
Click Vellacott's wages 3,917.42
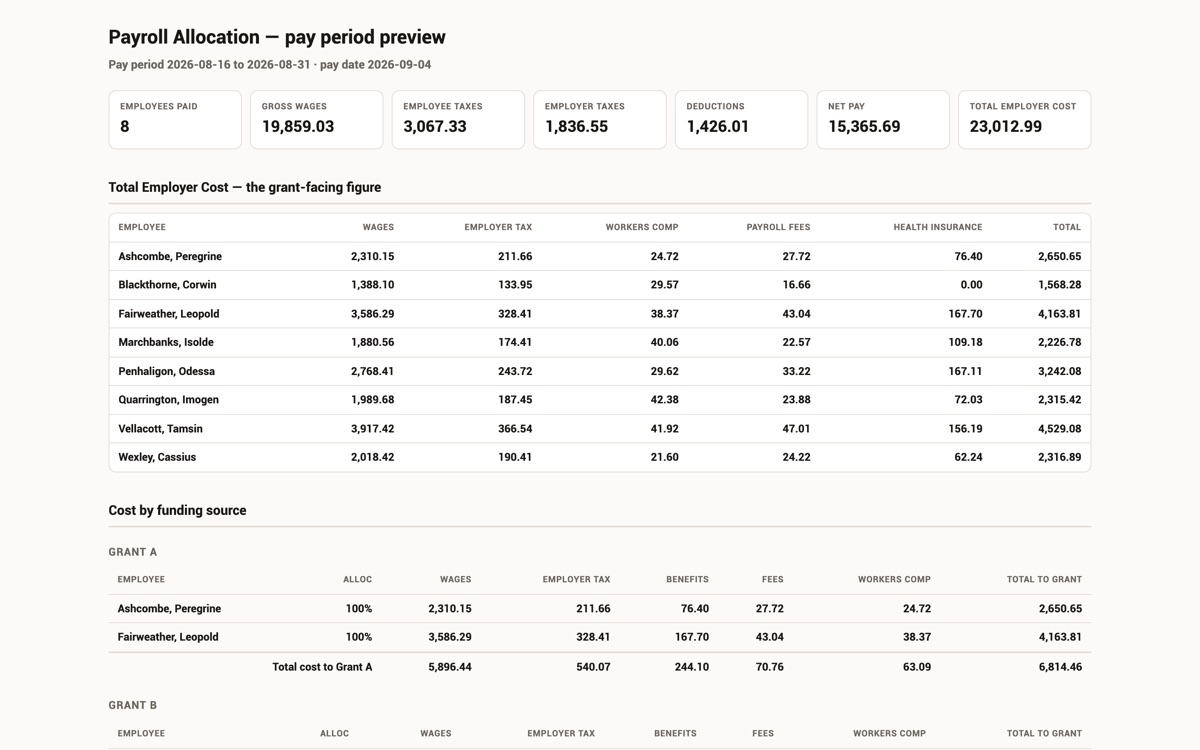point(372,428)
